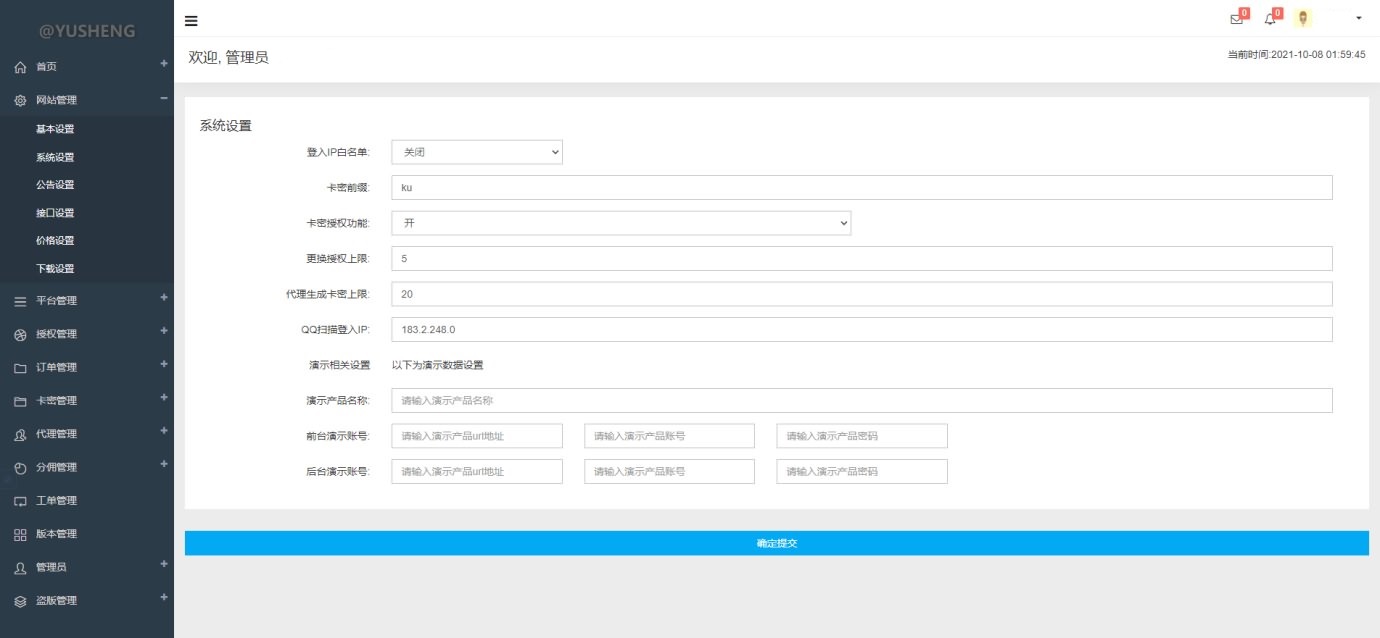Click 前台演示账号 URL address field
This screenshot has height=638, width=1380.
click(x=477, y=436)
